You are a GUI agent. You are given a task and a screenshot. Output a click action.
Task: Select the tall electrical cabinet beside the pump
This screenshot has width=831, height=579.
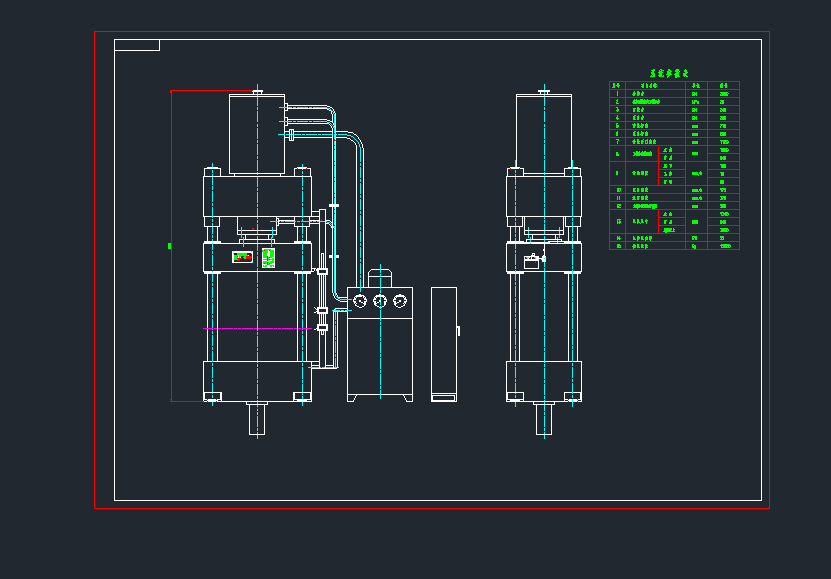444,343
